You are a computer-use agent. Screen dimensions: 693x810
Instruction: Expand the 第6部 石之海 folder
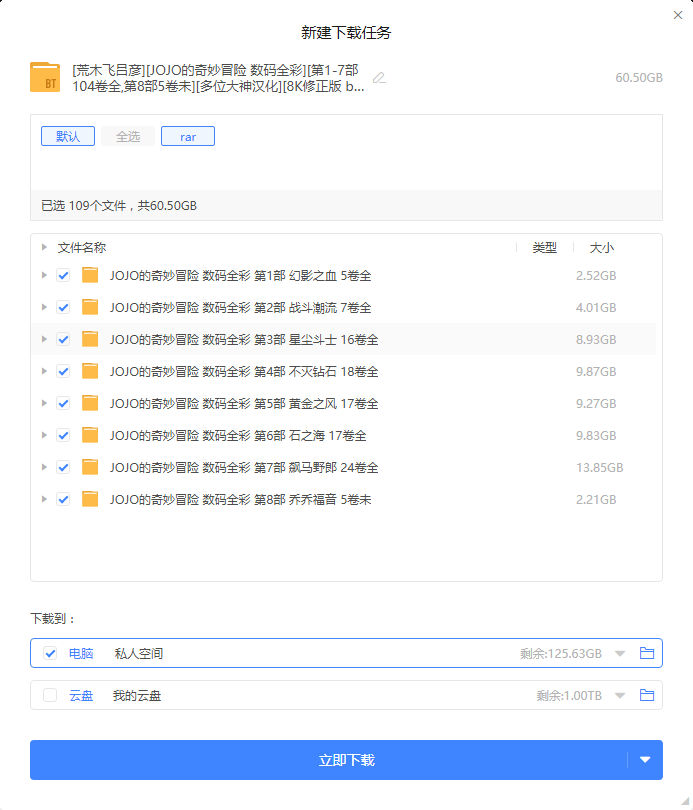tap(44, 435)
